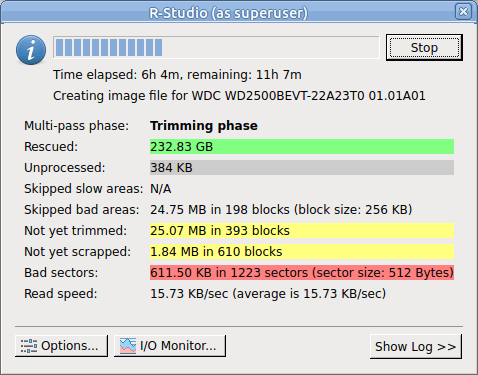Viewport: 478px width, 375px height.
Task: Click the red Bad sectors bar
Action: (302, 273)
